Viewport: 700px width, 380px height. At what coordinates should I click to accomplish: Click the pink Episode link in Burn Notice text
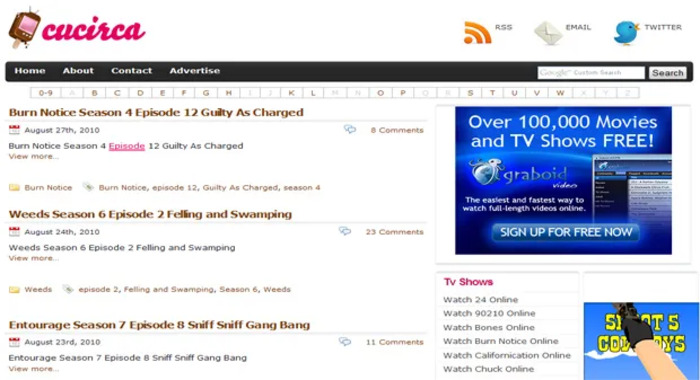127,146
